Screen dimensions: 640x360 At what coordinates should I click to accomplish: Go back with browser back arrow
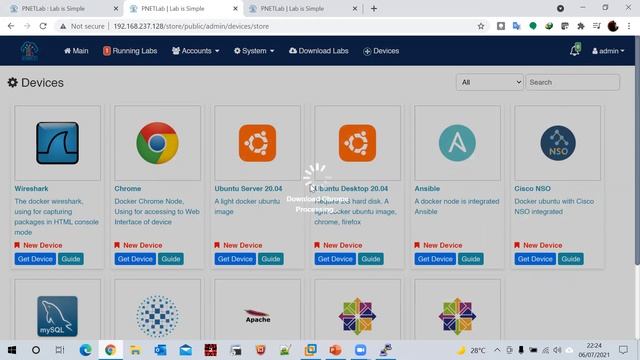point(11,26)
